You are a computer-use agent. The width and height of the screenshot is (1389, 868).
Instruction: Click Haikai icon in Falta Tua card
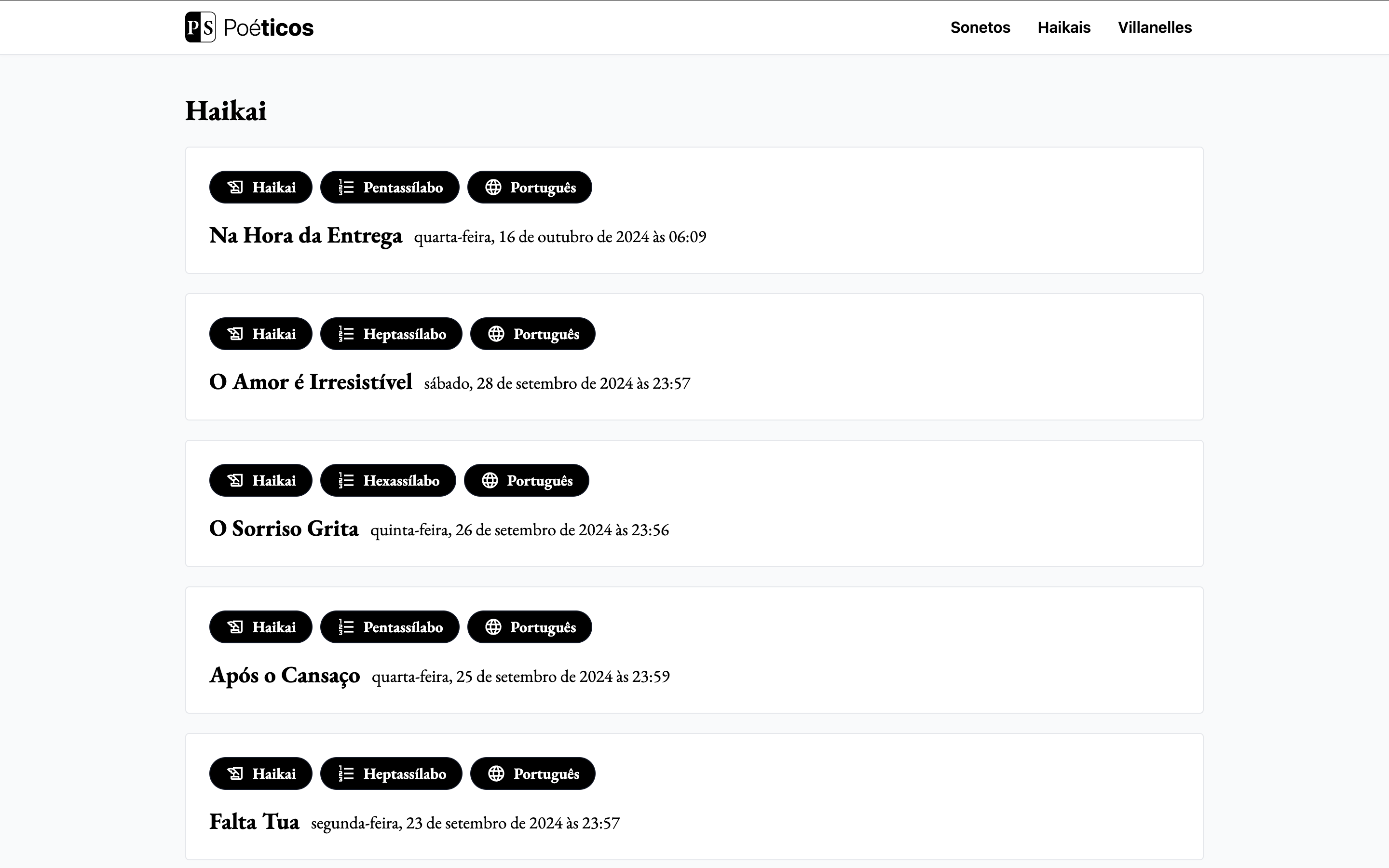pyautogui.click(x=235, y=773)
